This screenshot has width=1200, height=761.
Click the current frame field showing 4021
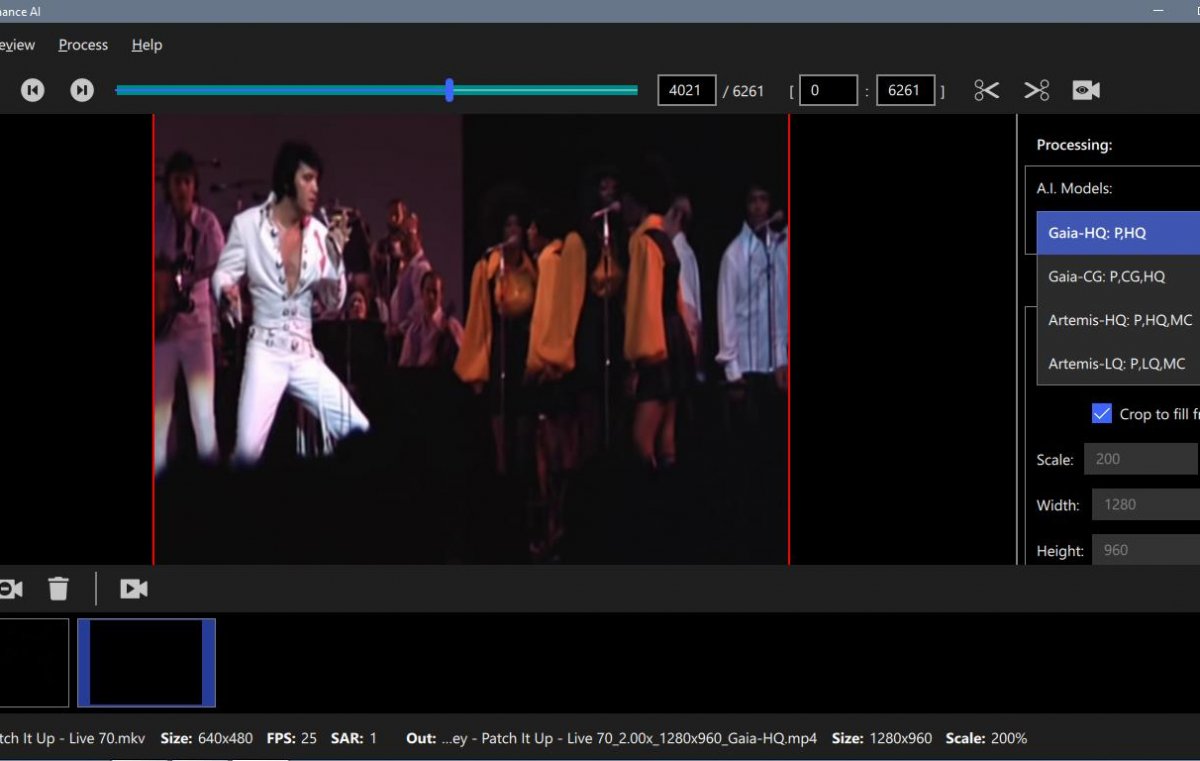686,90
